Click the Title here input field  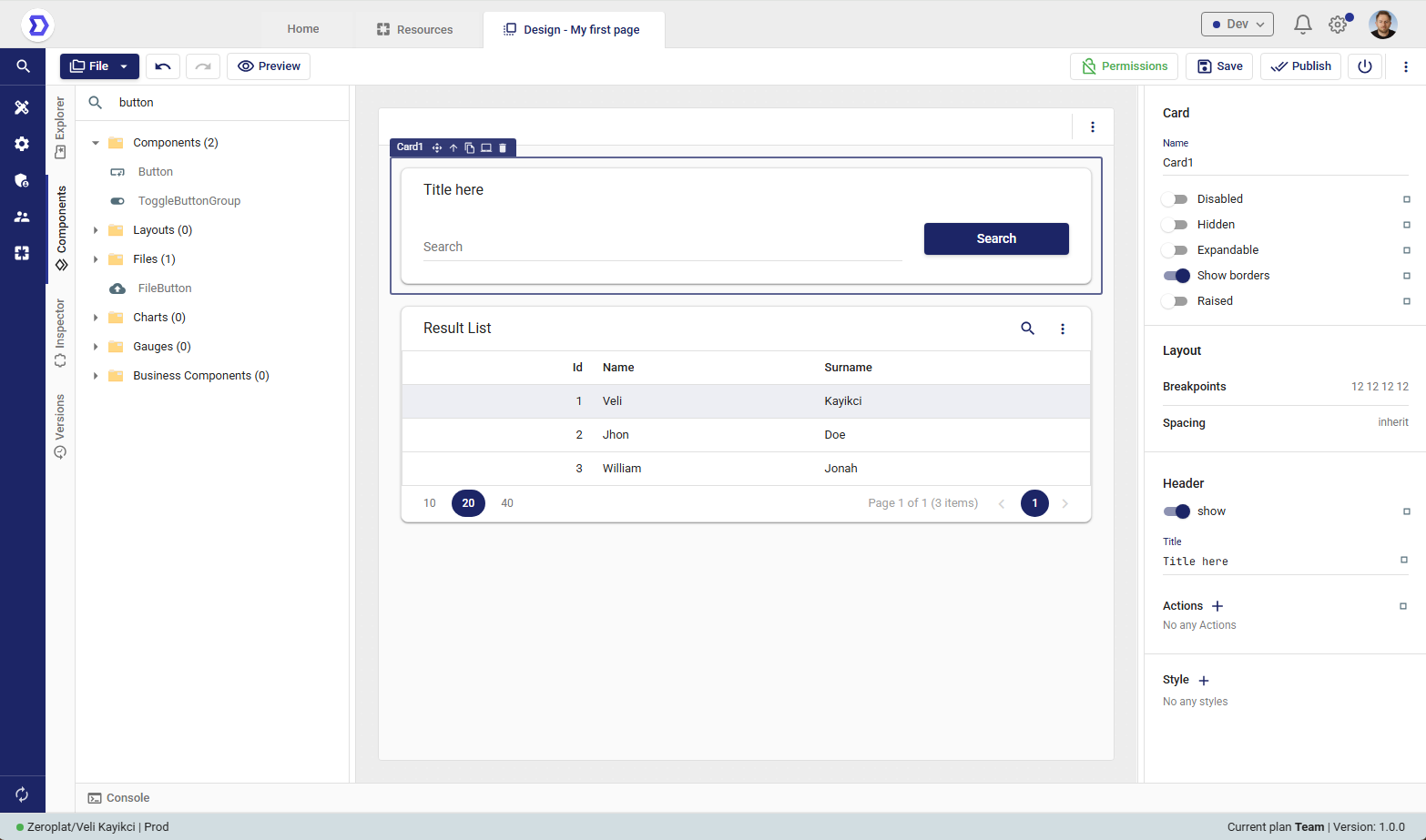tap(1279, 562)
